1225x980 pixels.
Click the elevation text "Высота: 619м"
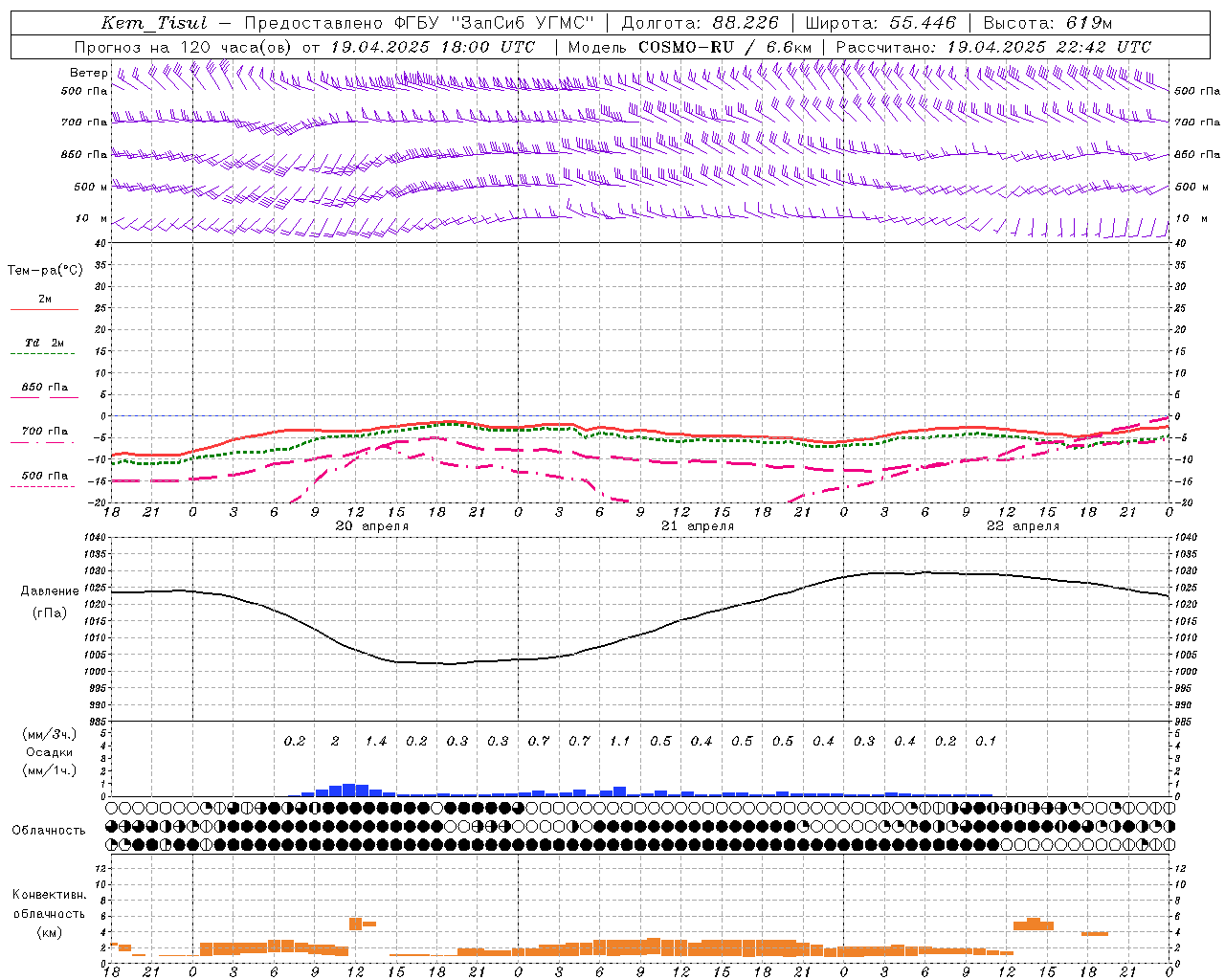1047,24
